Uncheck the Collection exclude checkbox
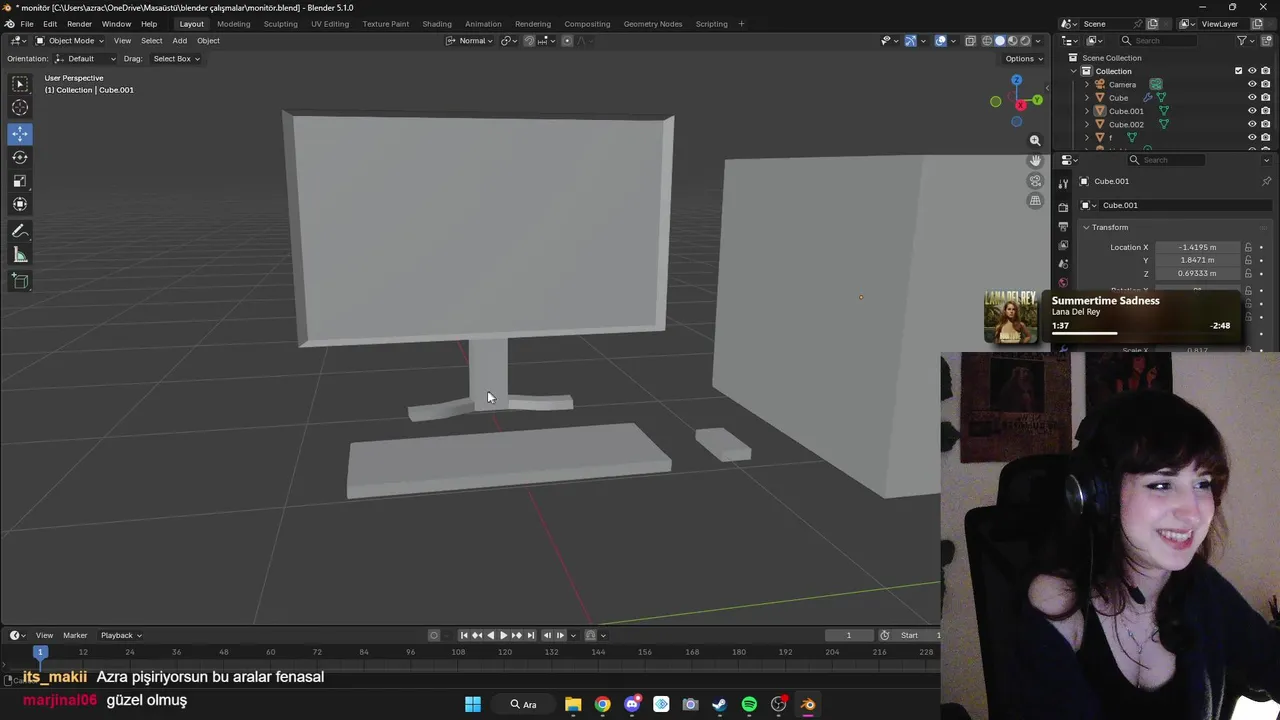Viewport: 1280px width, 720px height. (1238, 71)
